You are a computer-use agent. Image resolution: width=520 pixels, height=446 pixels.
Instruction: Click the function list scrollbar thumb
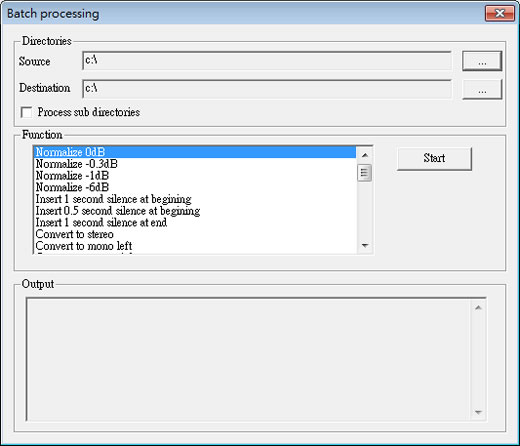tap(365, 173)
